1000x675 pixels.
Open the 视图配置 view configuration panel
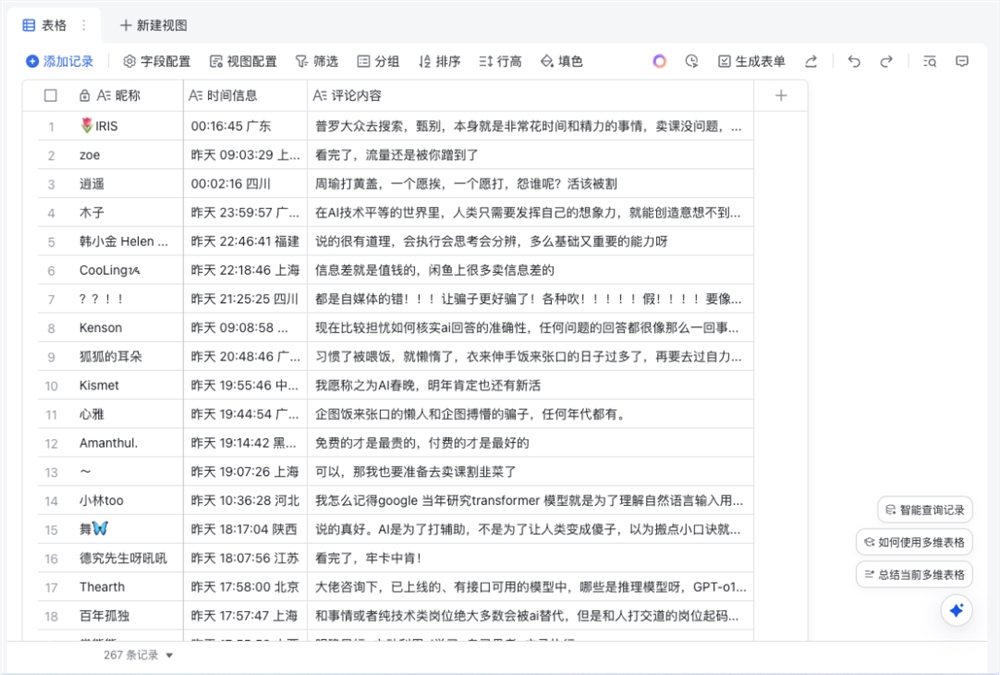coord(241,61)
